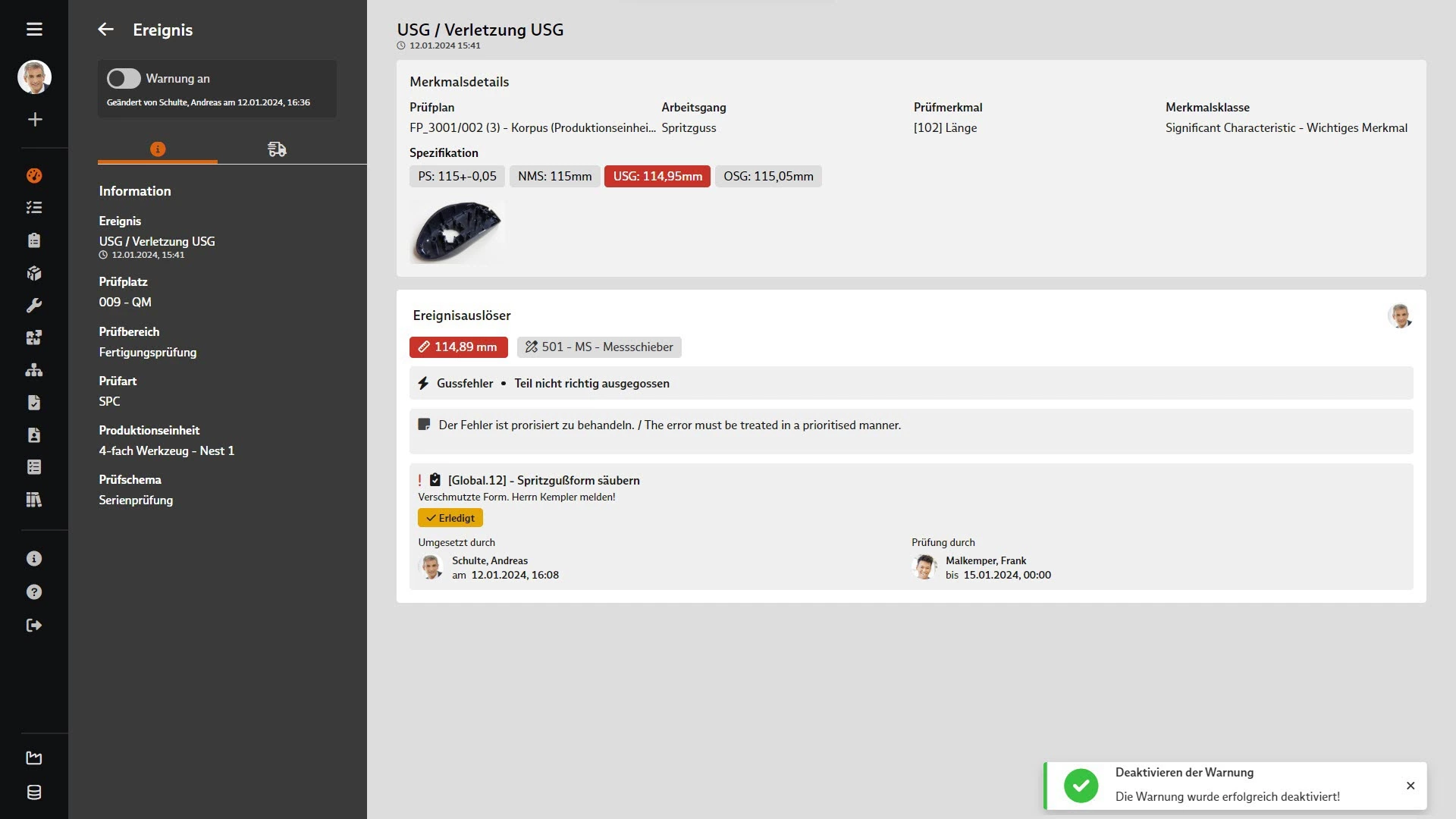Go back using the Ereignis arrow
Image resolution: width=1456 pixels, height=819 pixels.
click(x=105, y=30)
